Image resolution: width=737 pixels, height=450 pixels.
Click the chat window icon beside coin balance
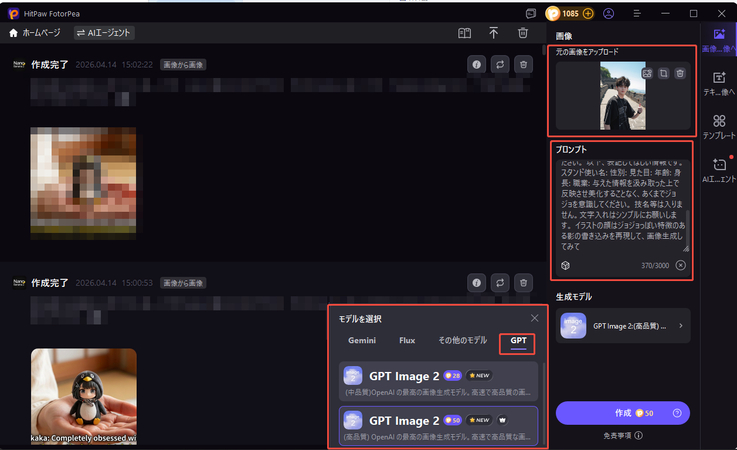(531, 14)
